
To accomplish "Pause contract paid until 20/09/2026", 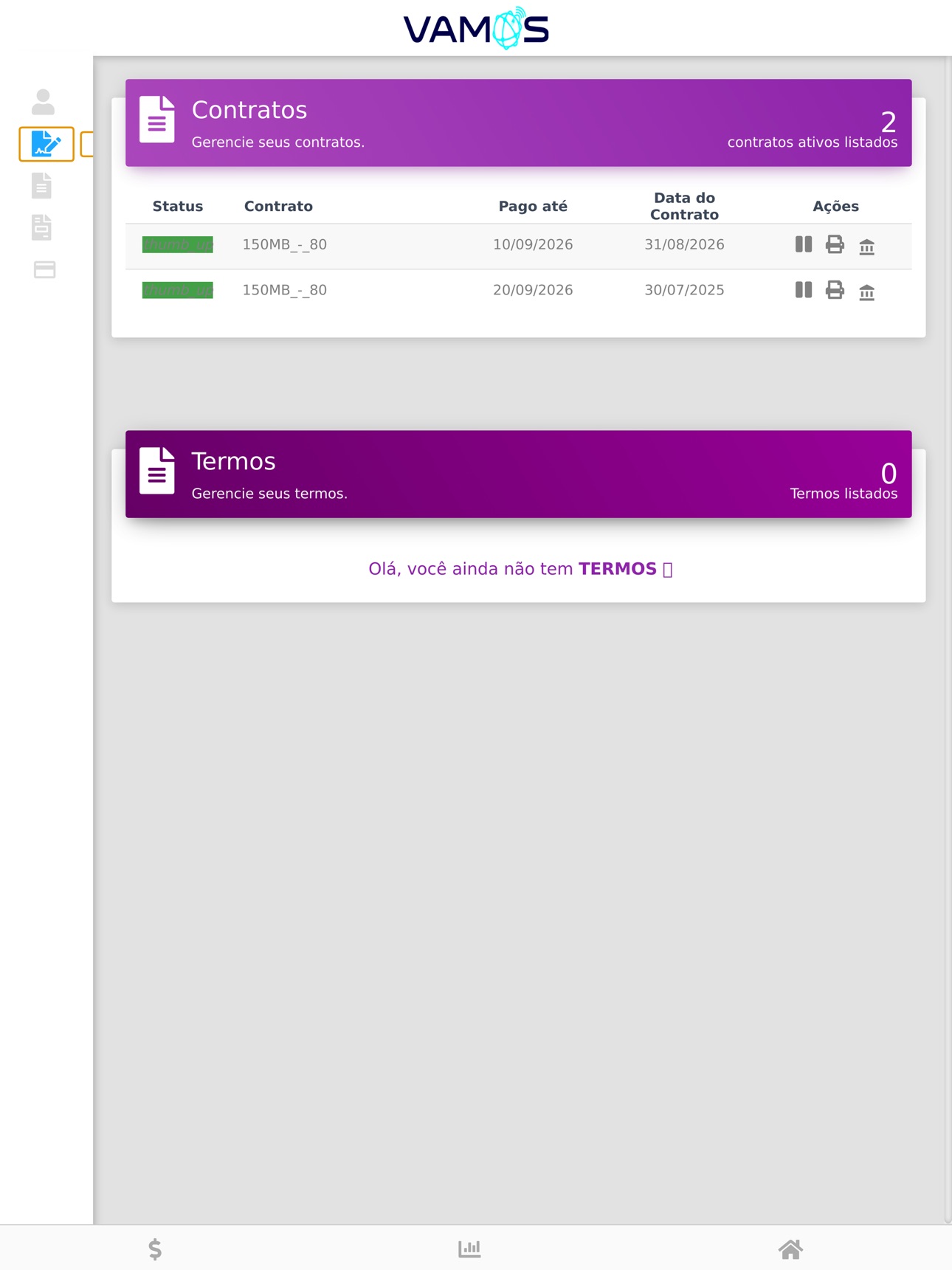I will click(x=804, y=290).
